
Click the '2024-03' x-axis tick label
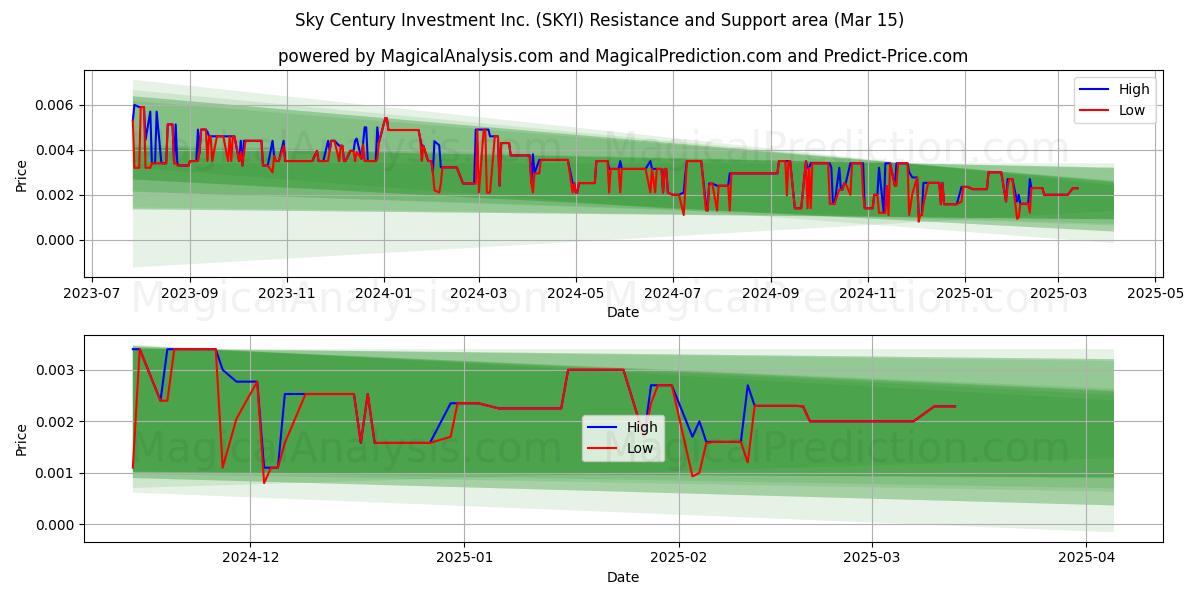(x=478, y=295)
